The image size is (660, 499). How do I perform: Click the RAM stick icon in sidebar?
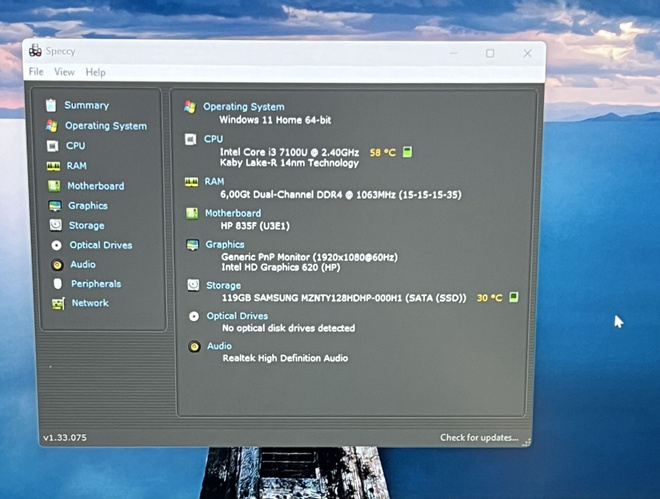[x=53, y=166]
